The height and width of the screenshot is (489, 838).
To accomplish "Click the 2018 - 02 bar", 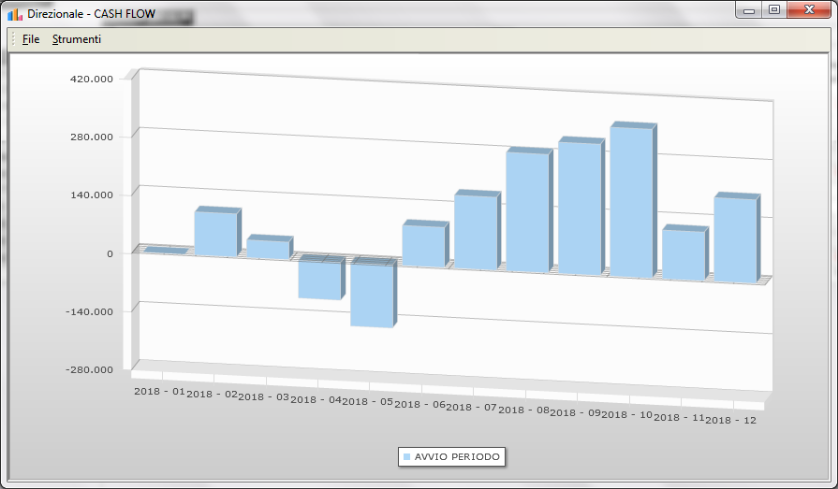I will [x=218, y=231].
